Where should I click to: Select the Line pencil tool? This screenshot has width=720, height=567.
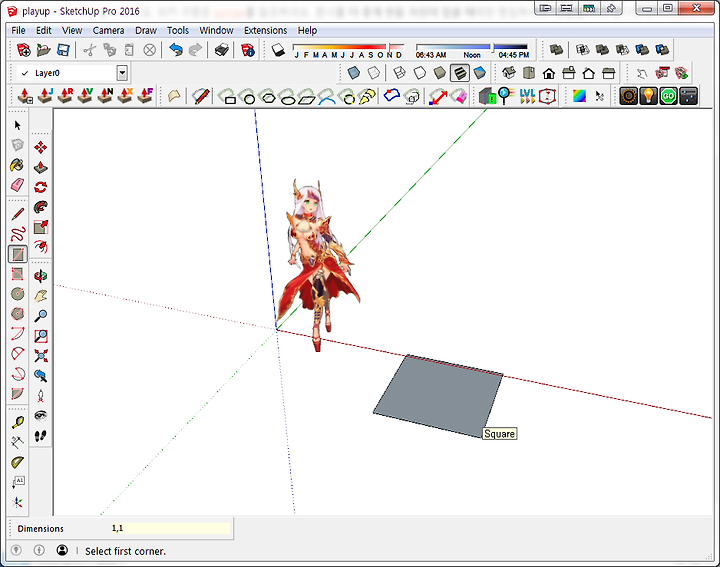pyautogui.click(x=17, y=214)
